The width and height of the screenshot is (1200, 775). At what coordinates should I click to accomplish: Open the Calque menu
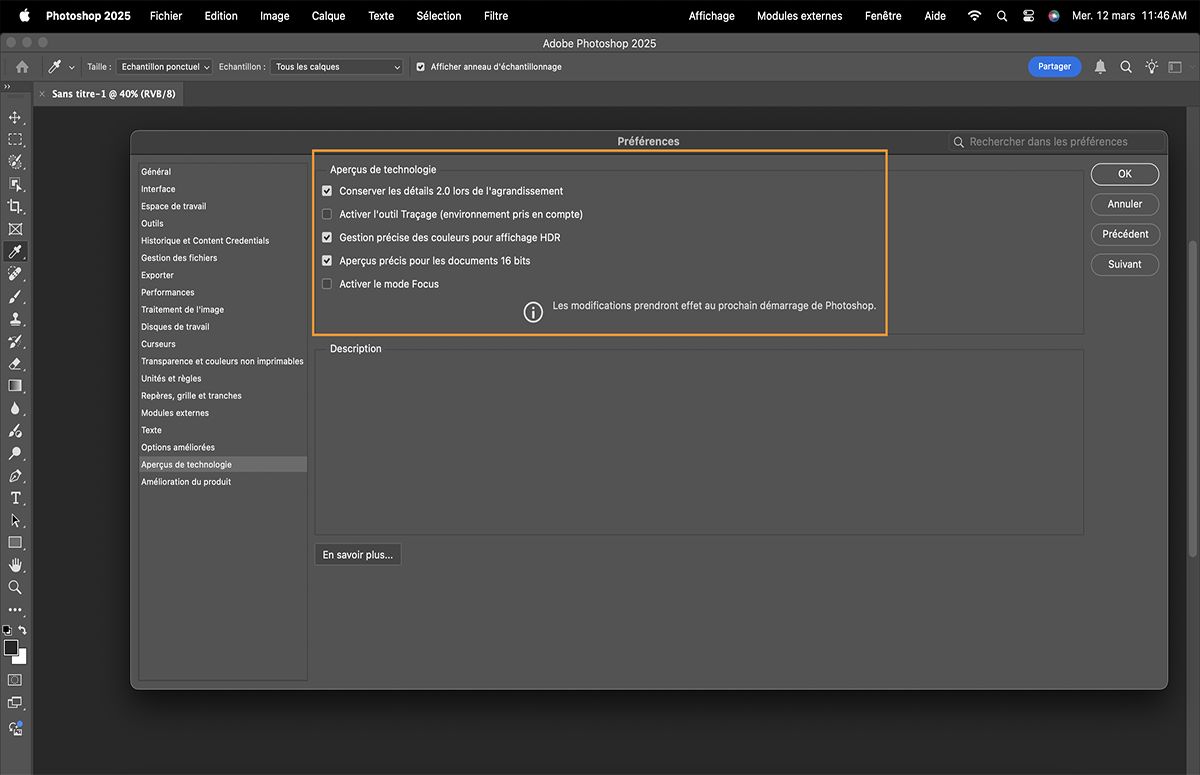pyautogui.click(x=328, y=16)
